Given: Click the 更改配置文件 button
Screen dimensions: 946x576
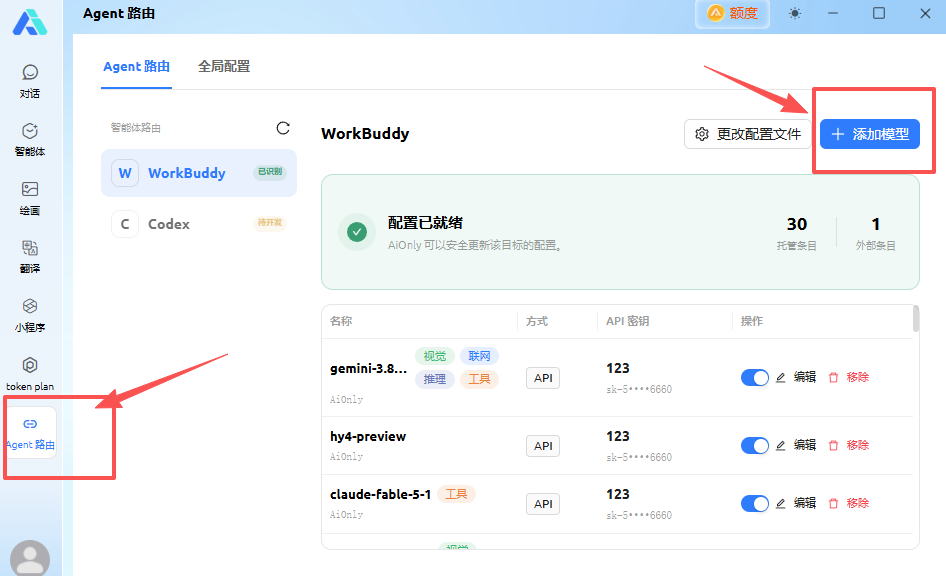Looking at the screenshot, I should tap(748, 134).
